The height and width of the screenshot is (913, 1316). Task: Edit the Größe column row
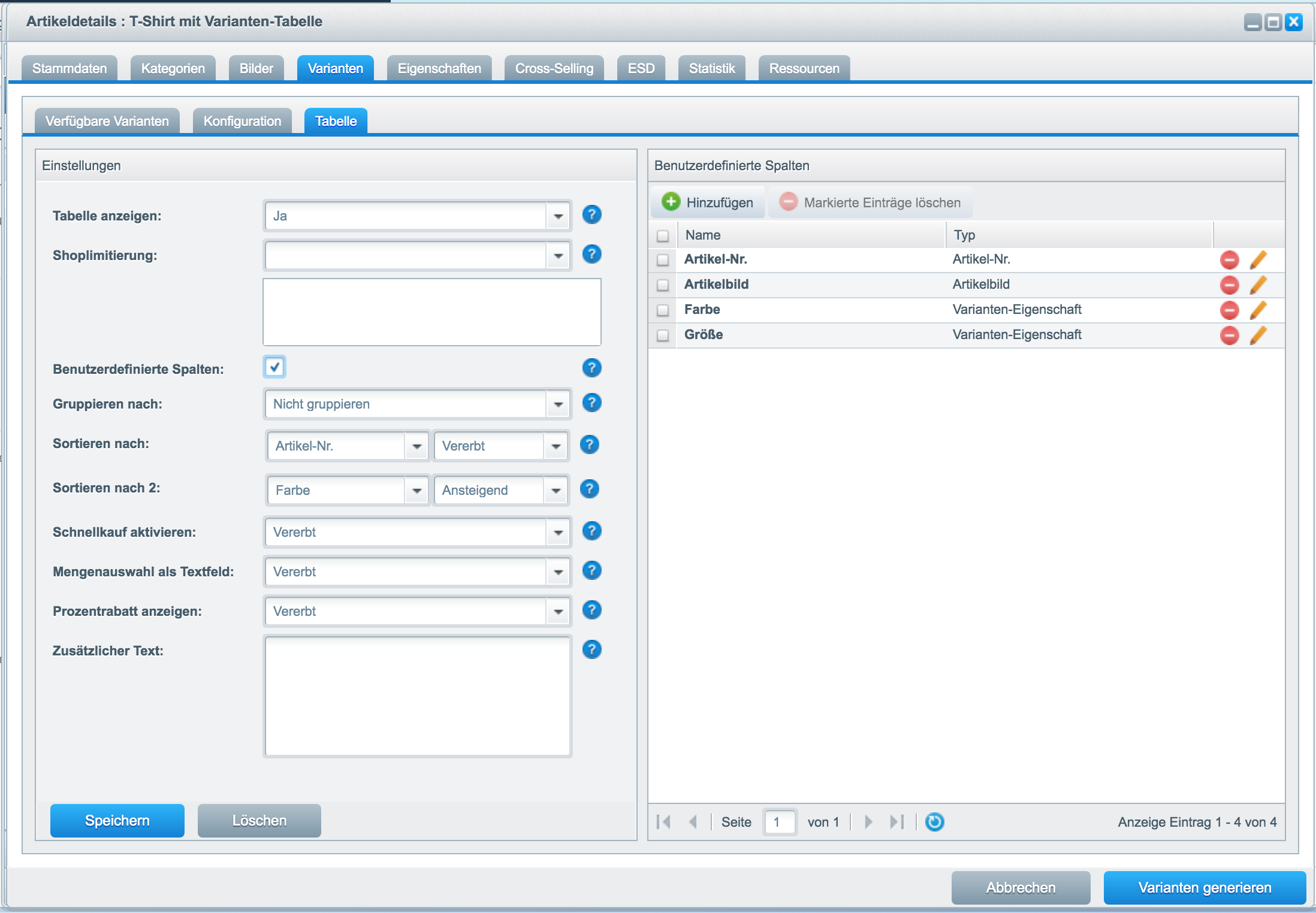(x=1258, y=335)
